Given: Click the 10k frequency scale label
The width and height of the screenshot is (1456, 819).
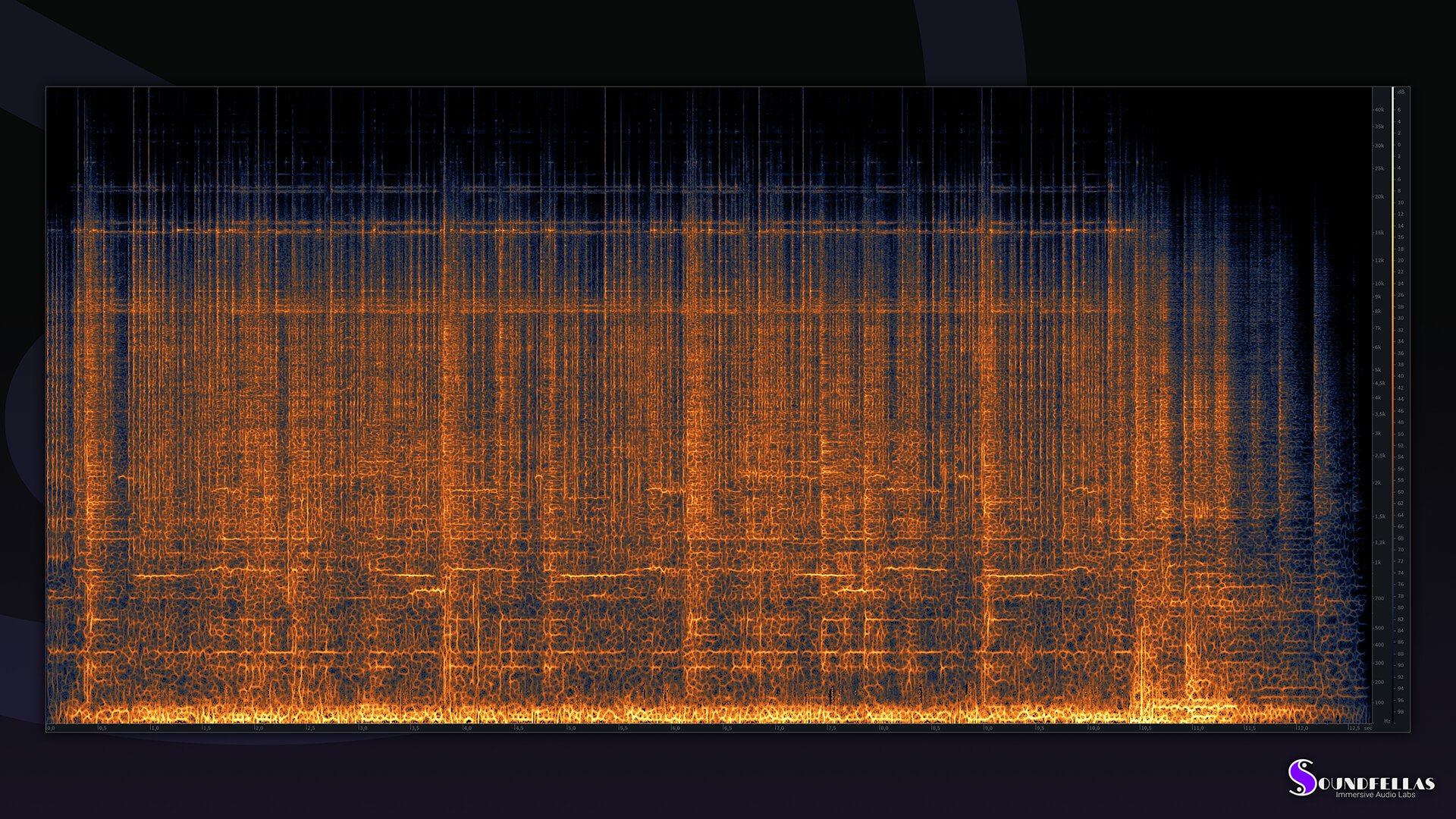Looking at the screenshot, I should click(1379, 284).
